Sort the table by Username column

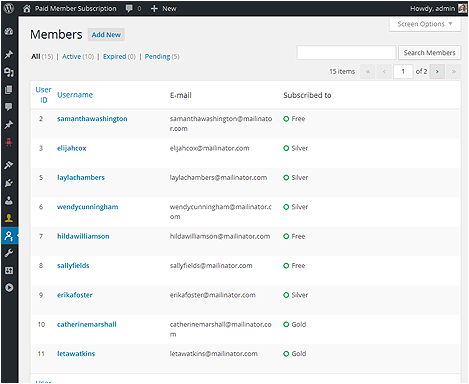pos(75,95)
